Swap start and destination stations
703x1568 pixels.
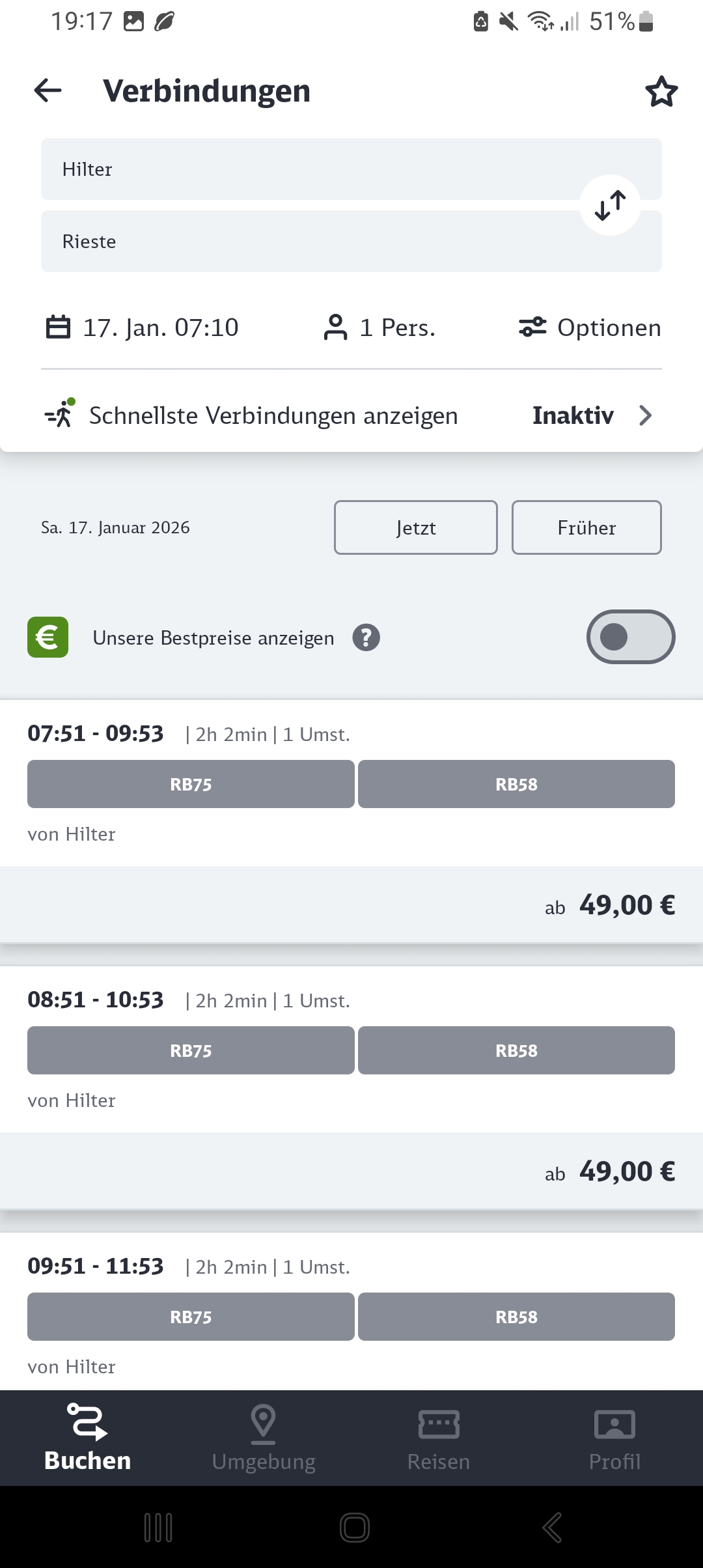[x=610, y=206]
